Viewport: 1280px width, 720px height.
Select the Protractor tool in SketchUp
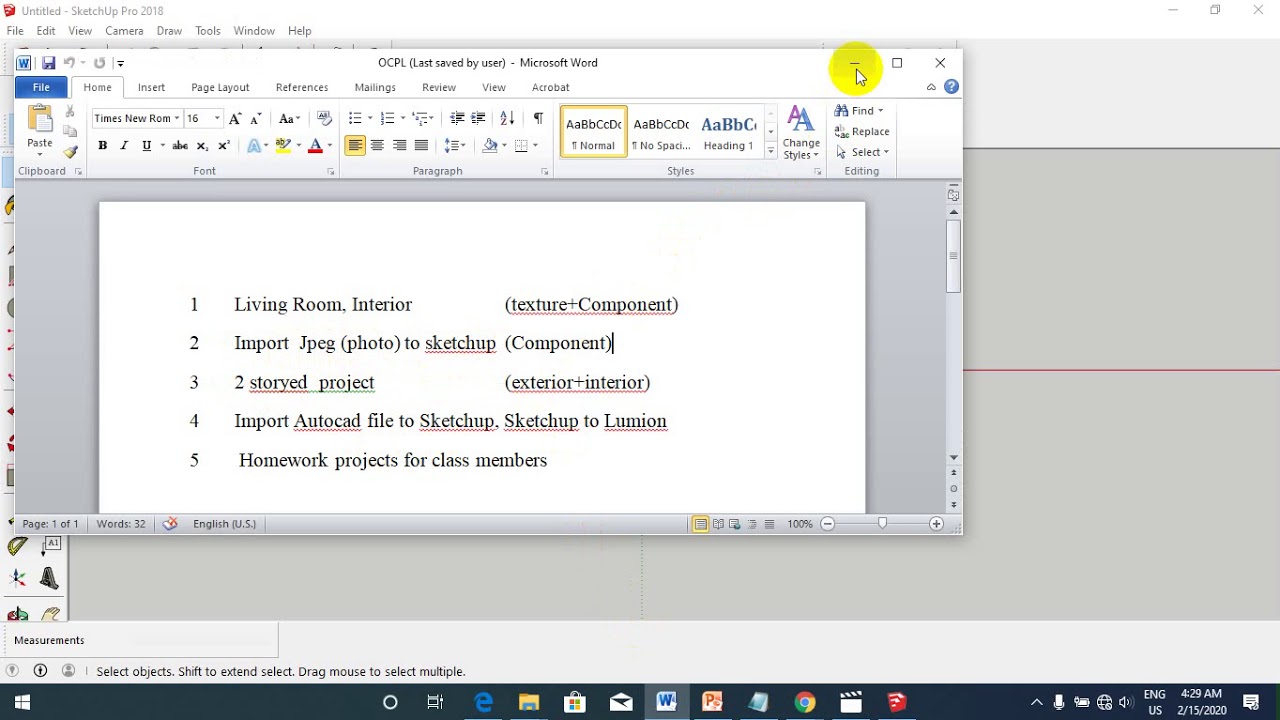tap(18, 546)
